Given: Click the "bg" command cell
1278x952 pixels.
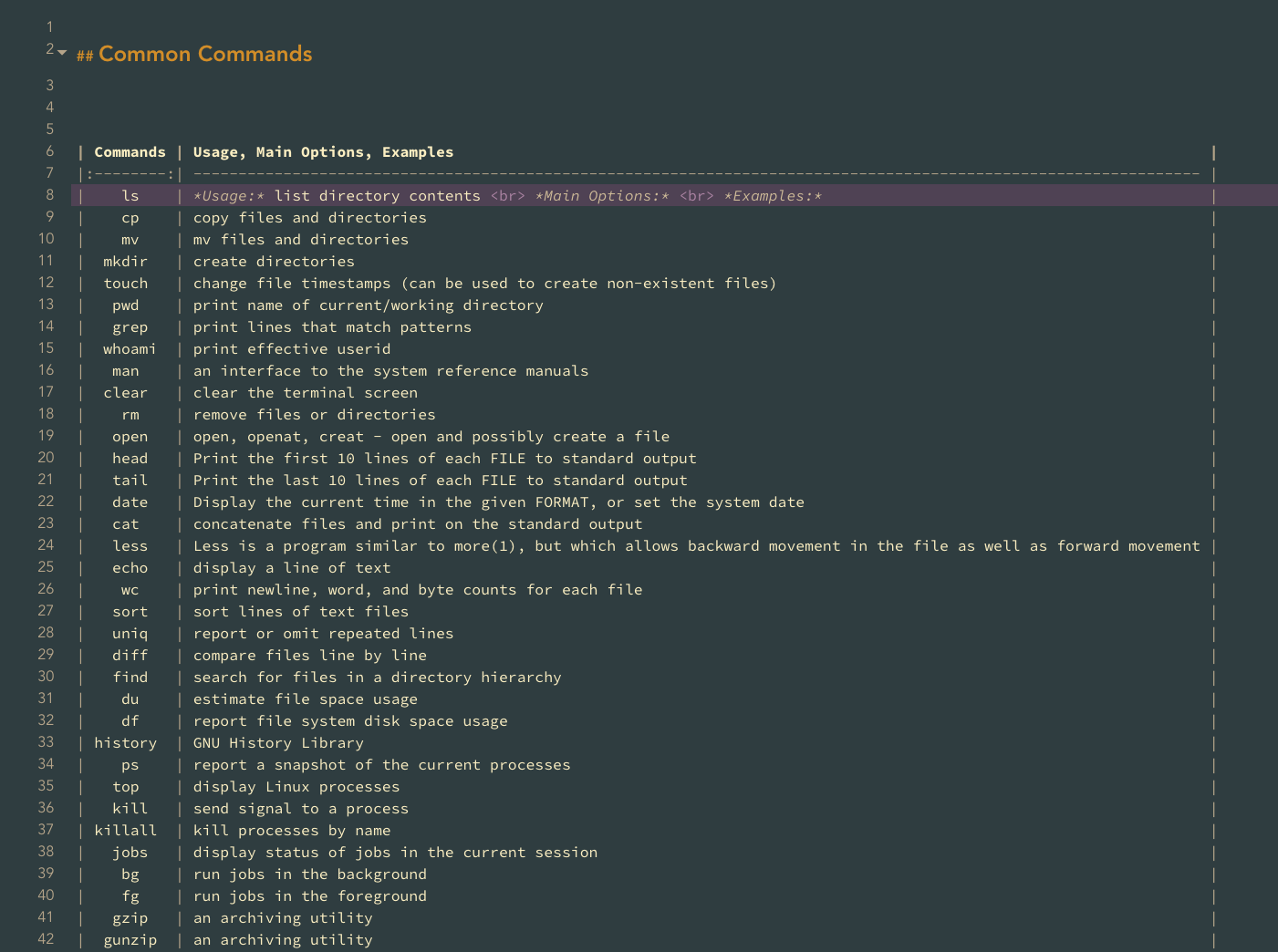Looking at the screenshot, I should (130, 874).
